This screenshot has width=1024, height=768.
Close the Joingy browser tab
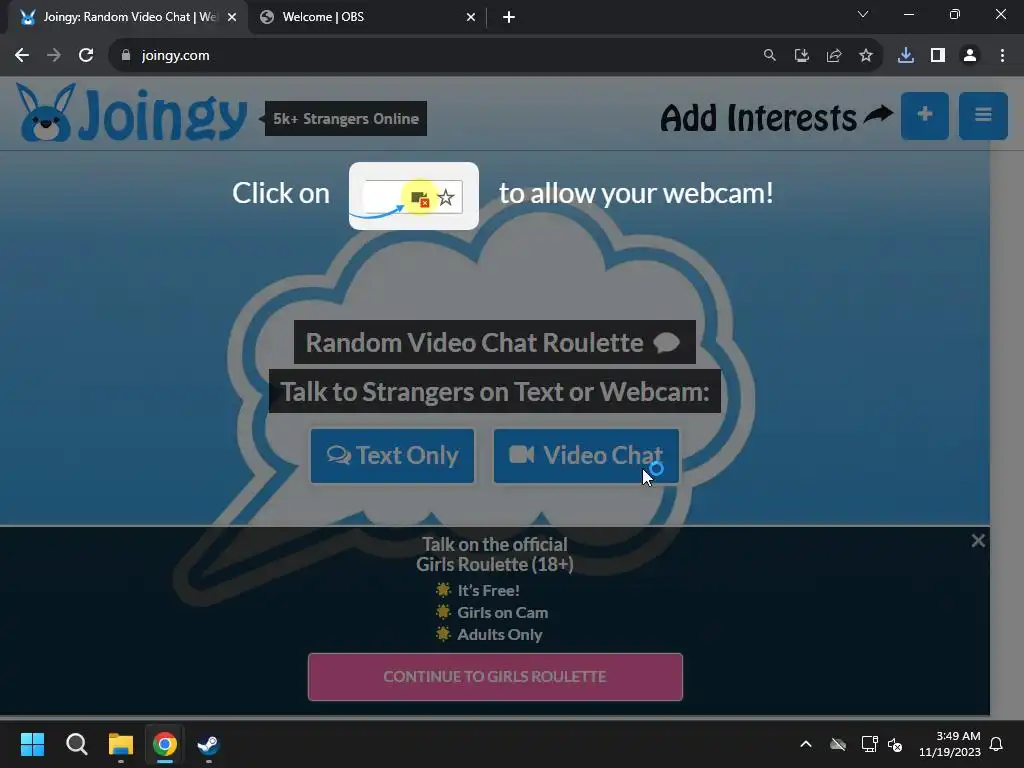click(232, 17)
